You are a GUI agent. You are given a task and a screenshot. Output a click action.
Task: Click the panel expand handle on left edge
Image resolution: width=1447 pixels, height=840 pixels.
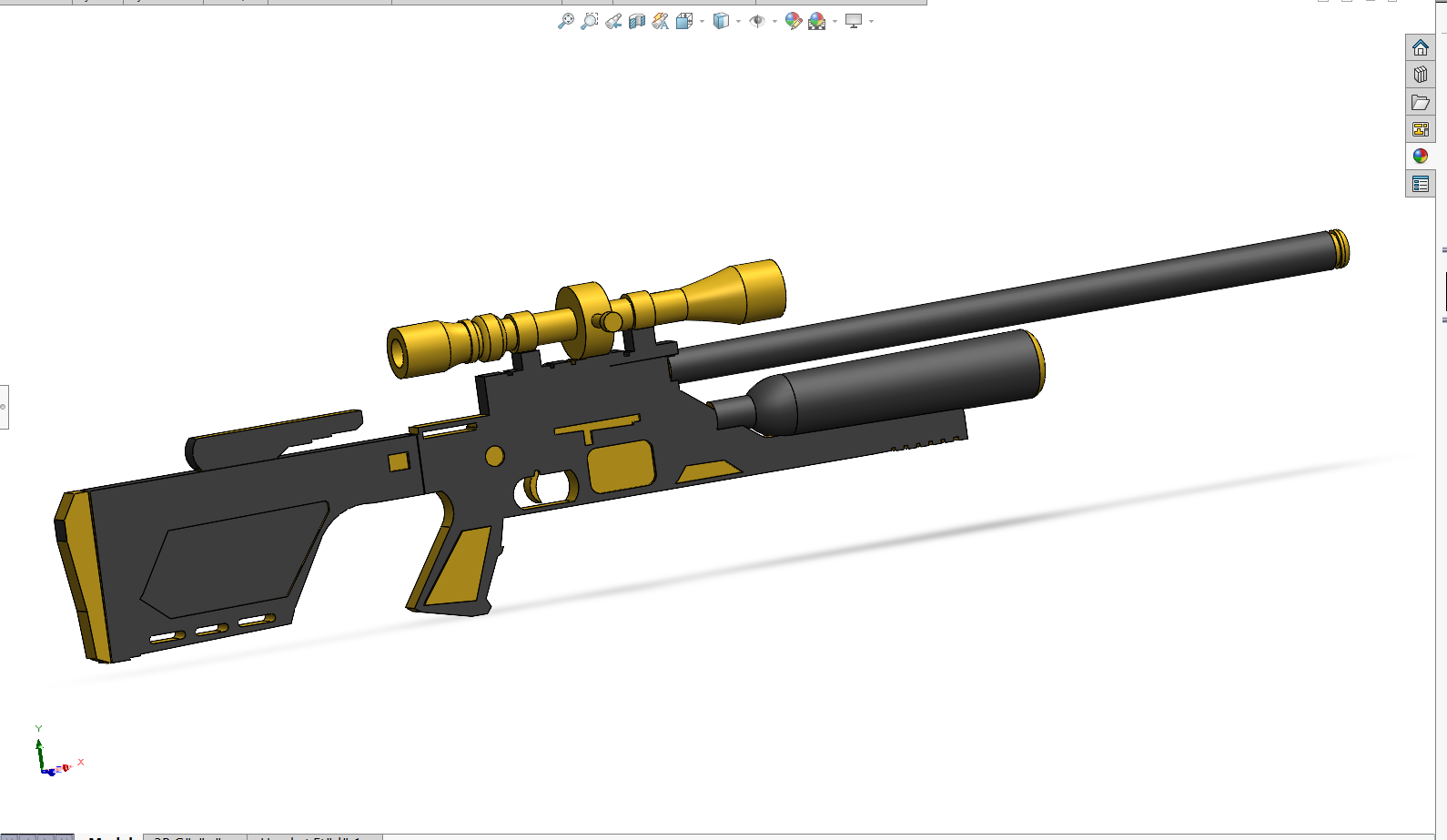pyautogui.click(x=4, y=407)
